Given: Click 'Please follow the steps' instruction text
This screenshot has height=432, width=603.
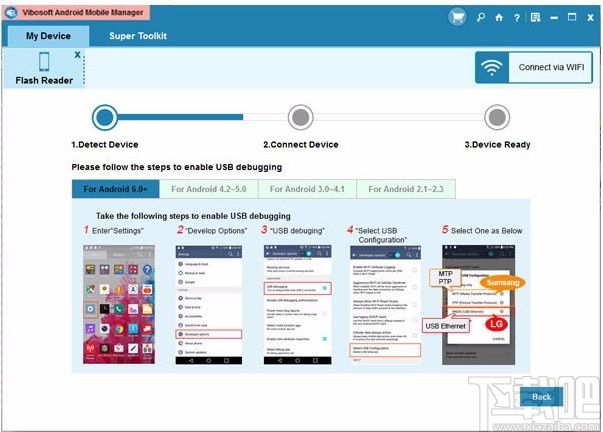Looking at the screenshot, I should pos(177,167).
